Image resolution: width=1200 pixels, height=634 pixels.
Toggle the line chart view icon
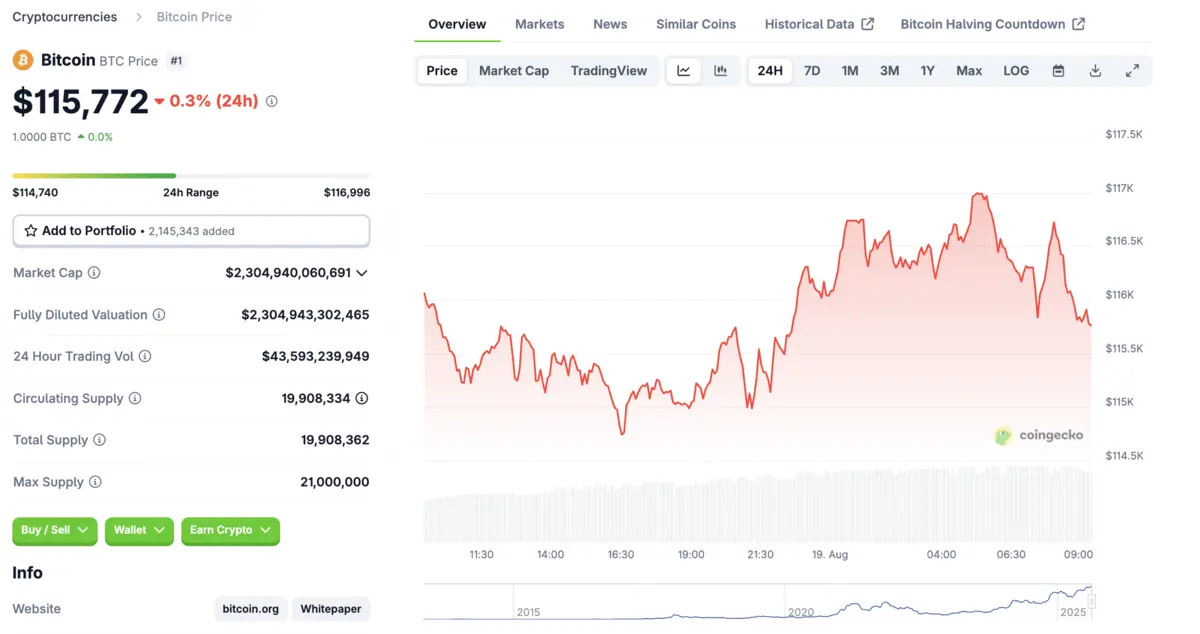point(684,70)
